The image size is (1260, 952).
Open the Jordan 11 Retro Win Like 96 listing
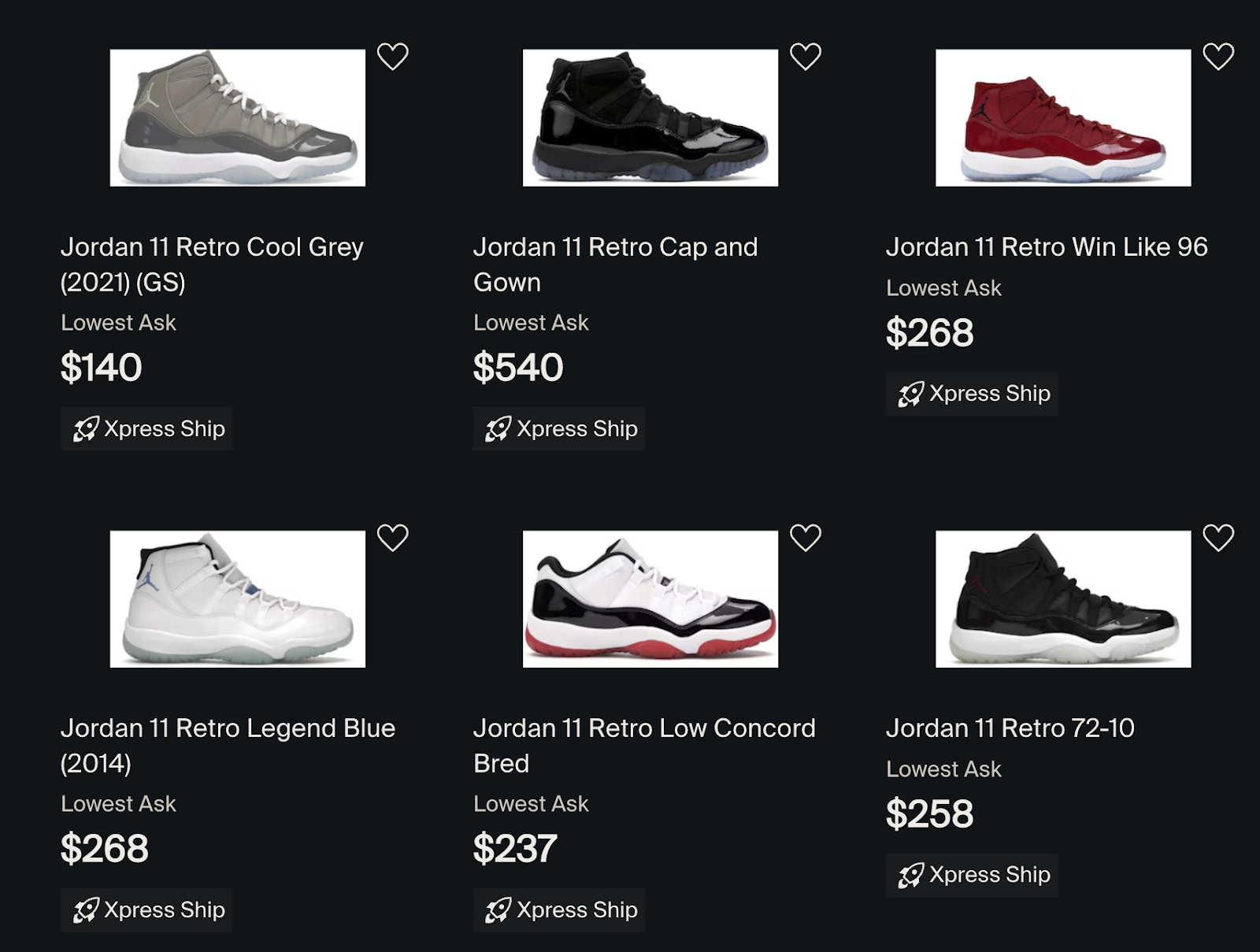(1047, 246)
